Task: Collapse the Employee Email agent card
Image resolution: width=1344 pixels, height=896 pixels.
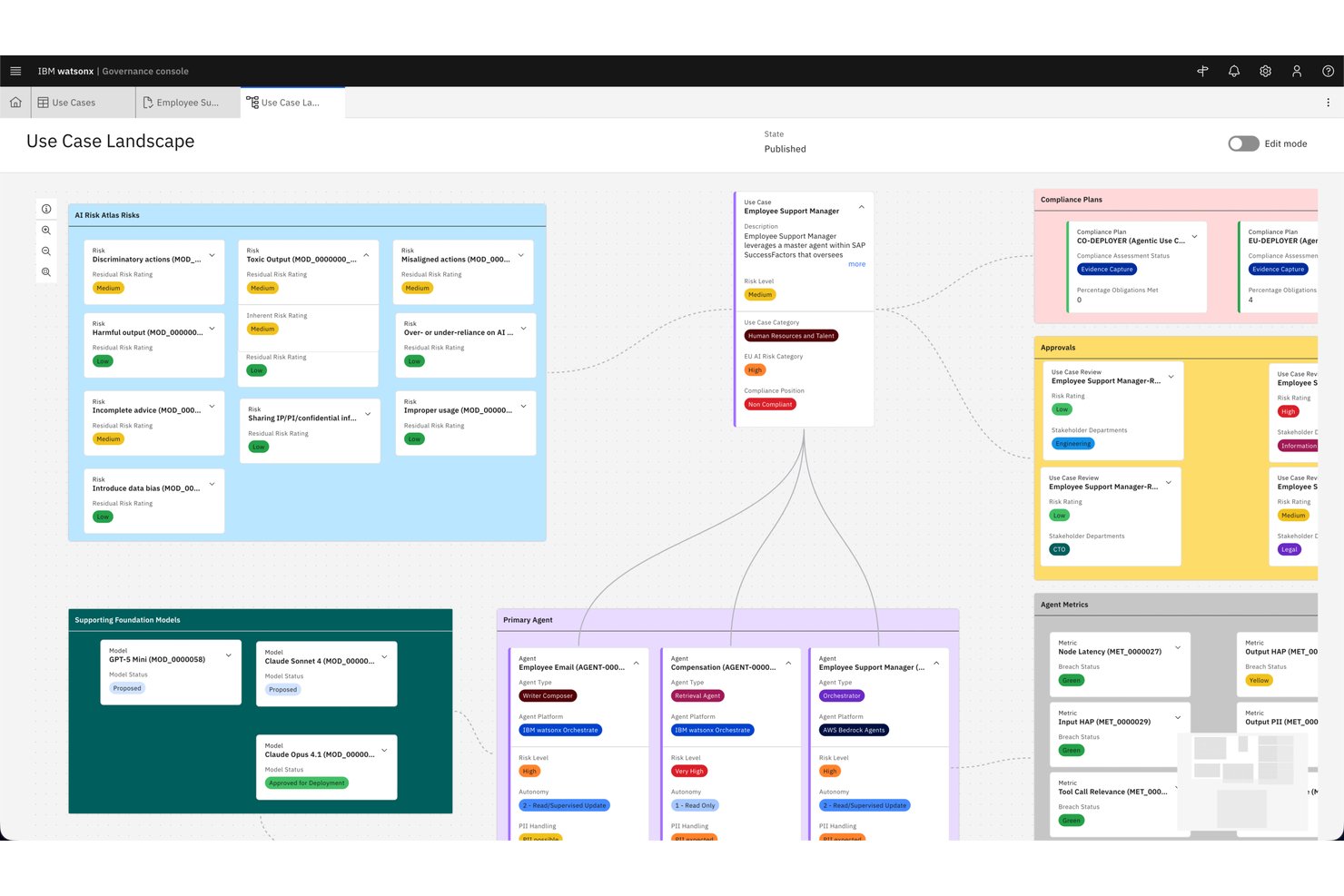Action: [x=637, y=663]
